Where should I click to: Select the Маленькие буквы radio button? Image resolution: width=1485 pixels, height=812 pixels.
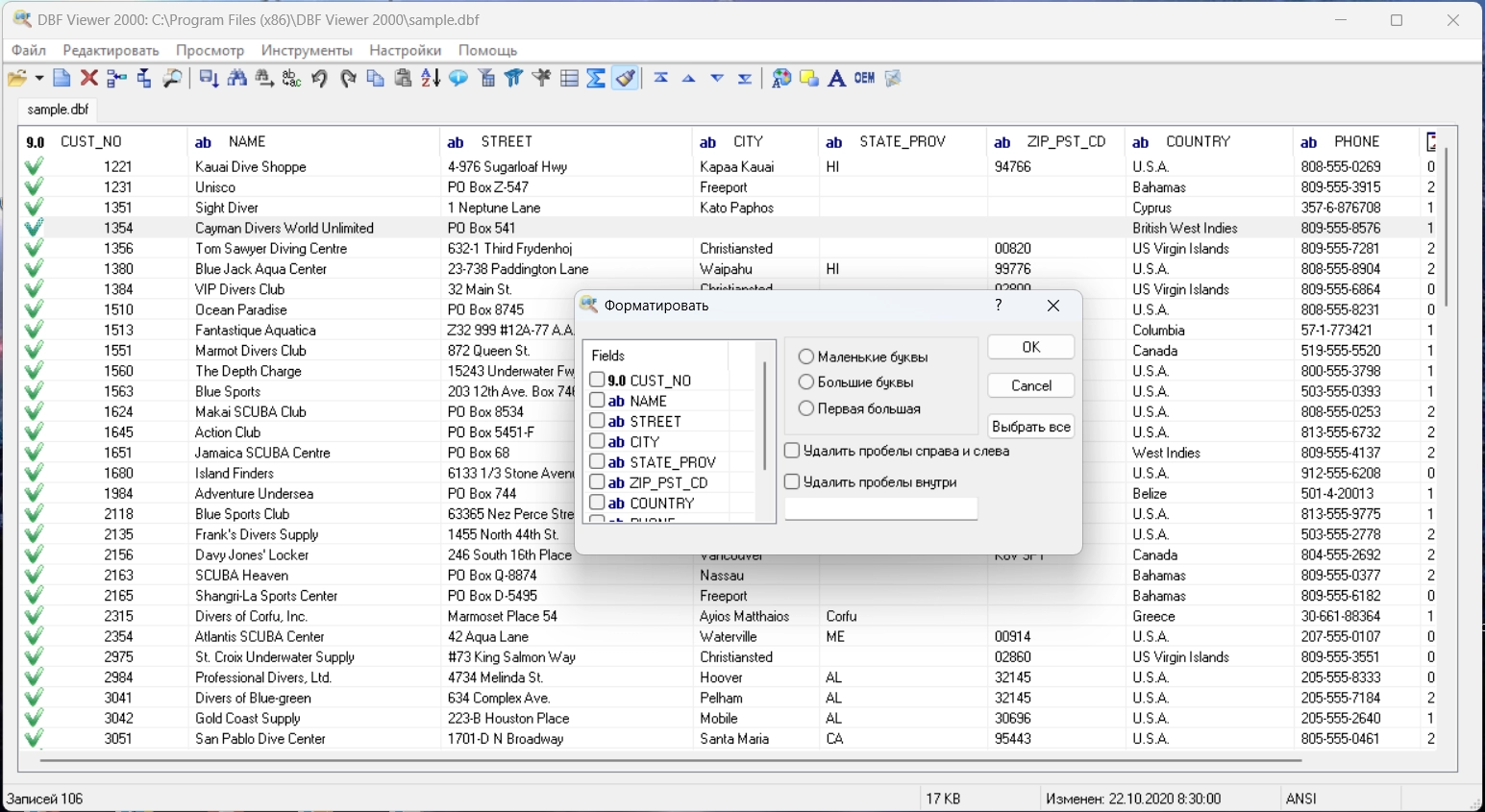(x=806, y=357)
